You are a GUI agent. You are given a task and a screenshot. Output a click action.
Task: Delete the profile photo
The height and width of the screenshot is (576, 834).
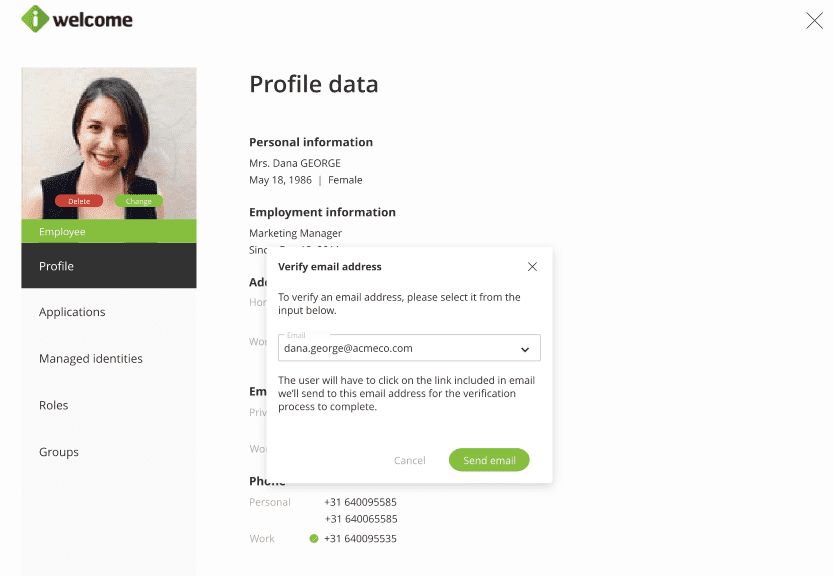[79, 201]
